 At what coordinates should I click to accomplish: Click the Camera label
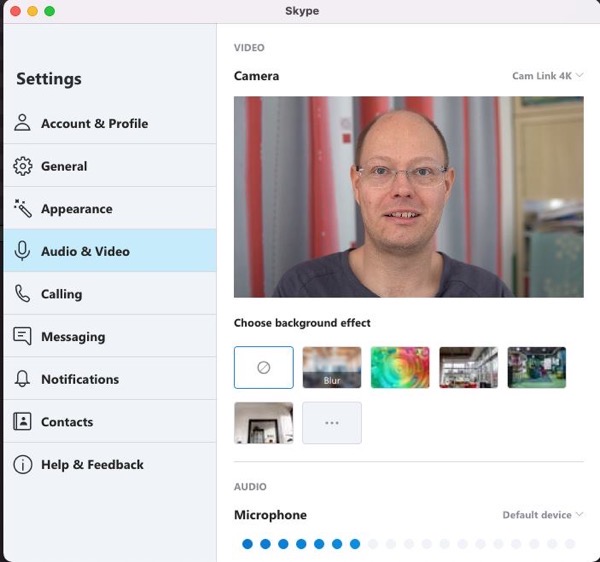point(256,76)
